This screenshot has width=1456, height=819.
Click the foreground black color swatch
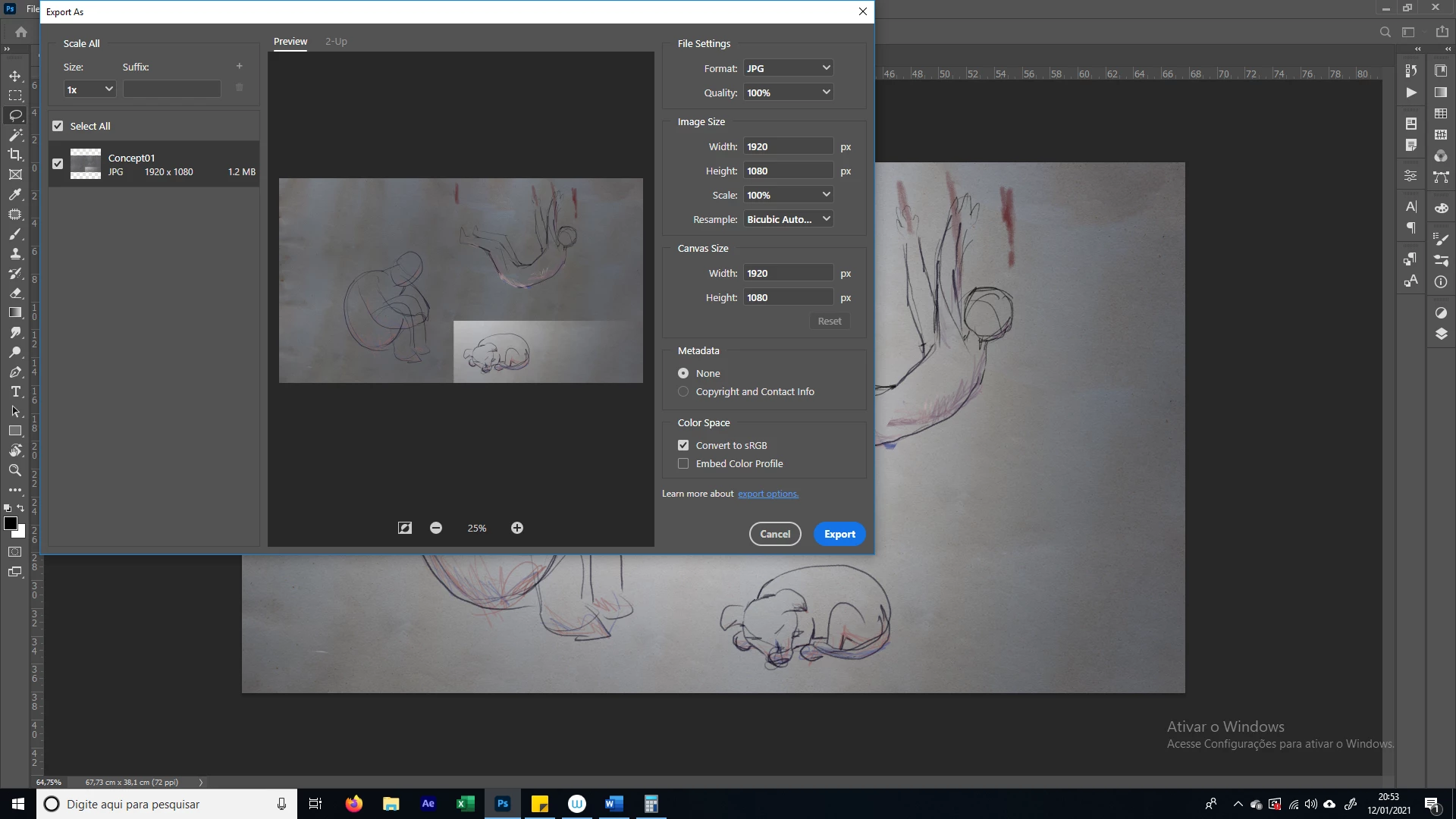[11, 523]
